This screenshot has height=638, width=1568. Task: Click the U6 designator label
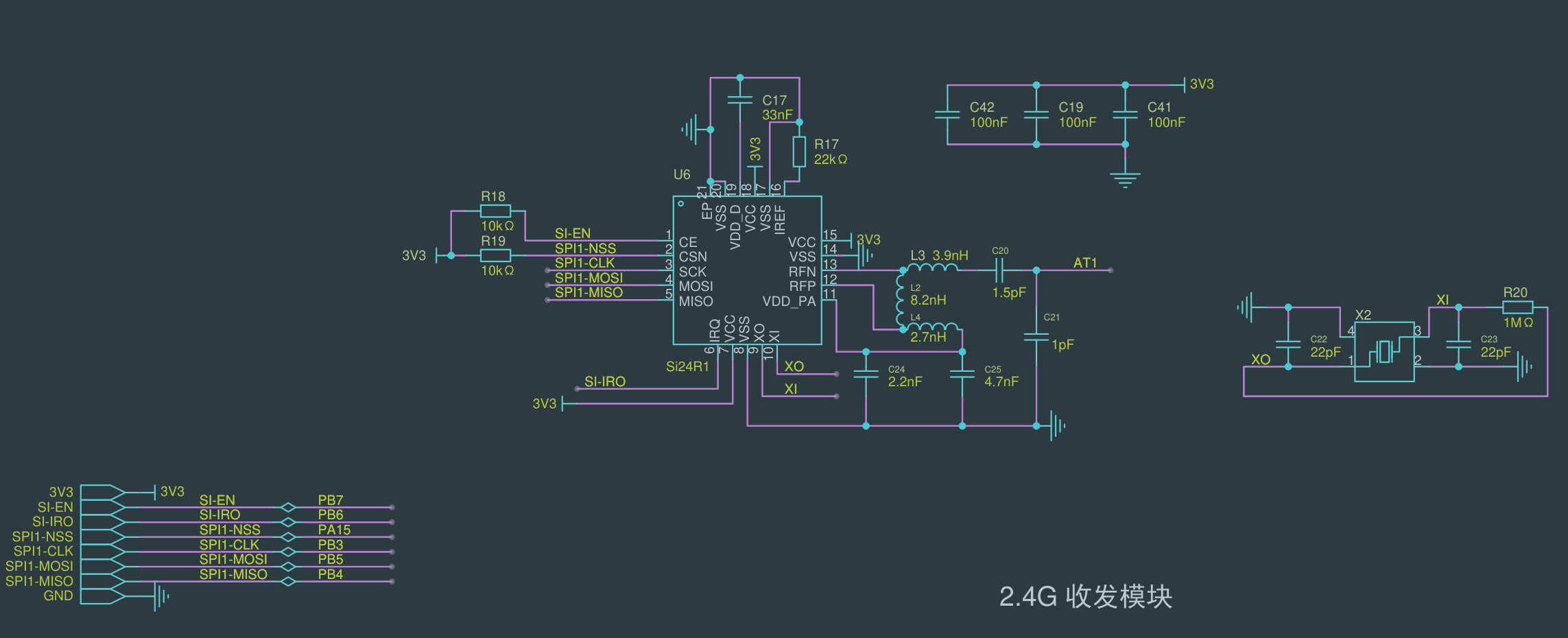pyautogui.click(x=682, y=174)
